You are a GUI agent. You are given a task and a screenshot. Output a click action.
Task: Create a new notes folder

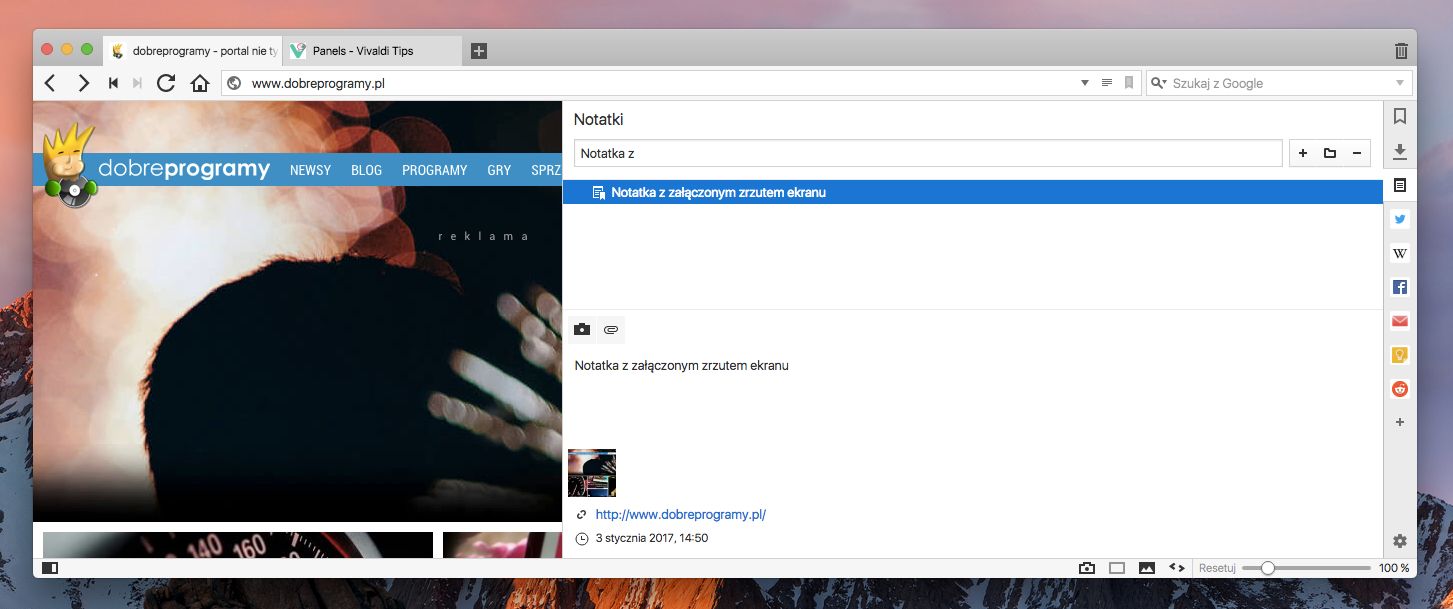point(1330,153)
